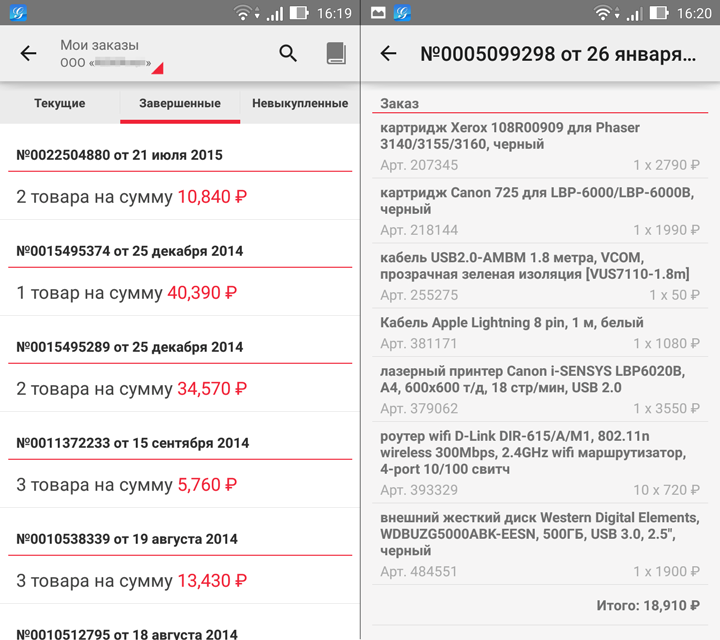Tap the app notification icon on left status bar
This screenshot has width=720, height=640.
(18, 12)
